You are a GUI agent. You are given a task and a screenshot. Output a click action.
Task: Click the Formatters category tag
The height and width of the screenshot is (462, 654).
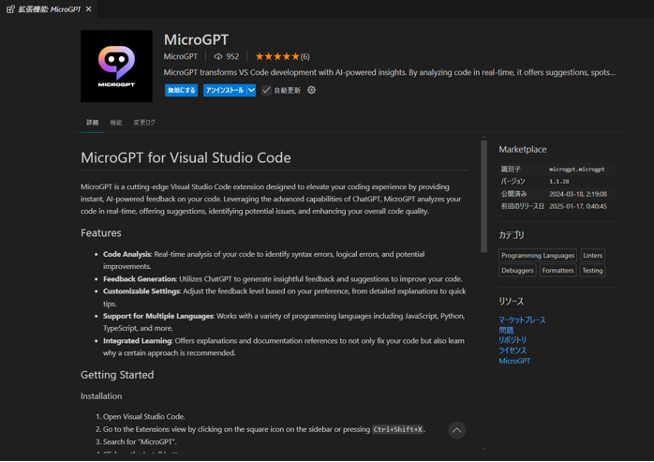coord(558,270)
